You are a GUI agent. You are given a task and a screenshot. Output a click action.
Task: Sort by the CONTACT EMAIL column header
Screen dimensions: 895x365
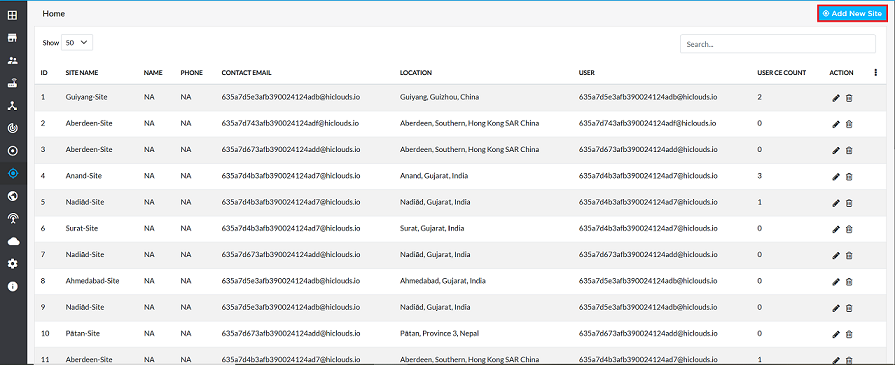(x=247, y=73)
